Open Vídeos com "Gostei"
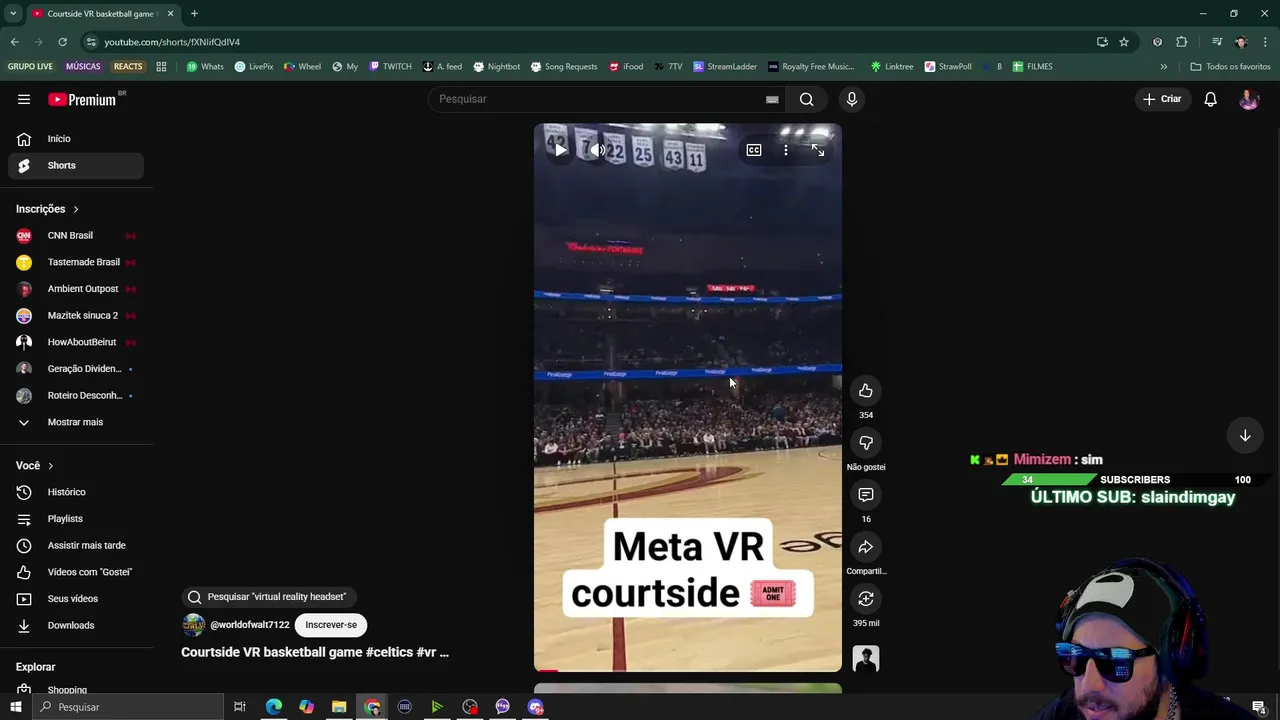This screenshot has width=1280, height=720. click(x=76, y=572)
